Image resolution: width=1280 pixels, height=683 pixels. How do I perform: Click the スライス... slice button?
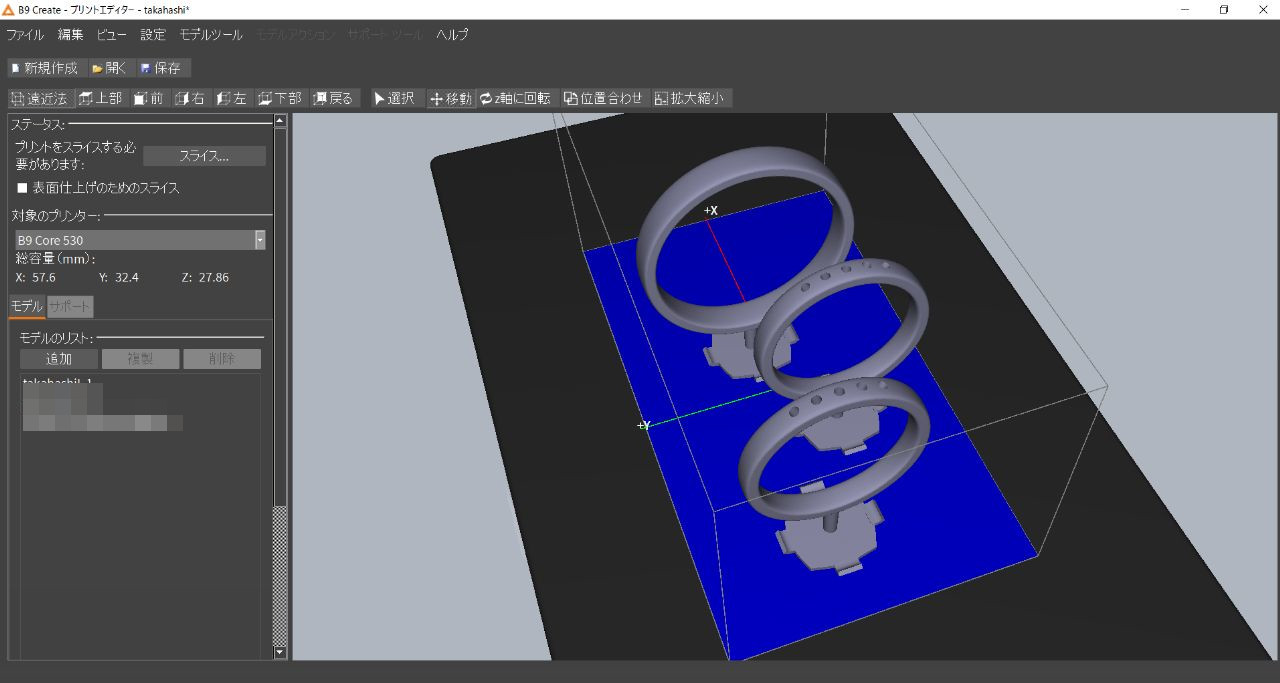(x=204, y=156)
